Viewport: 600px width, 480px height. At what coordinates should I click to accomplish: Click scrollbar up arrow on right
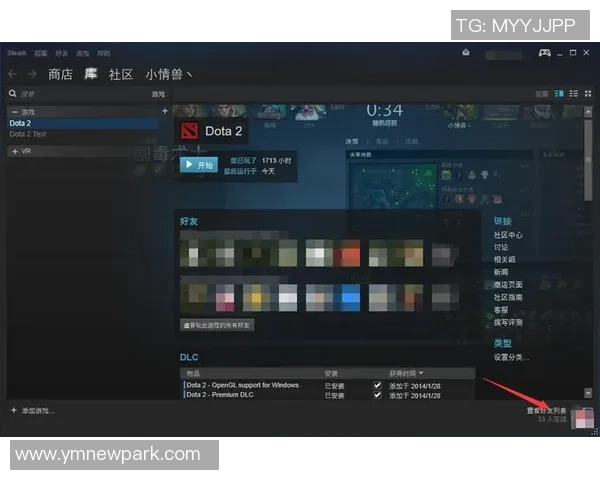tap(588, 112)
